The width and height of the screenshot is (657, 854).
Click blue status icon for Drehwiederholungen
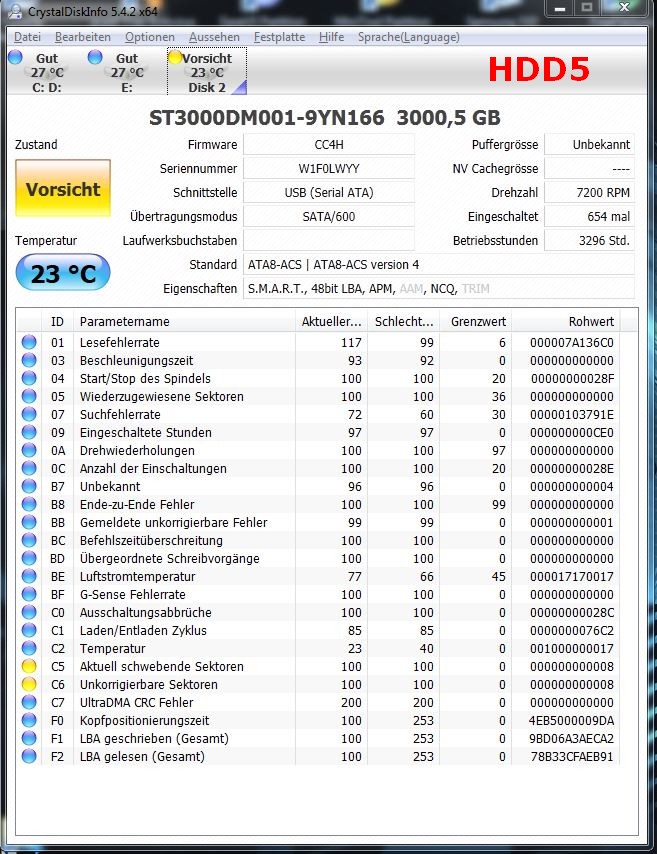coord(29,450)
